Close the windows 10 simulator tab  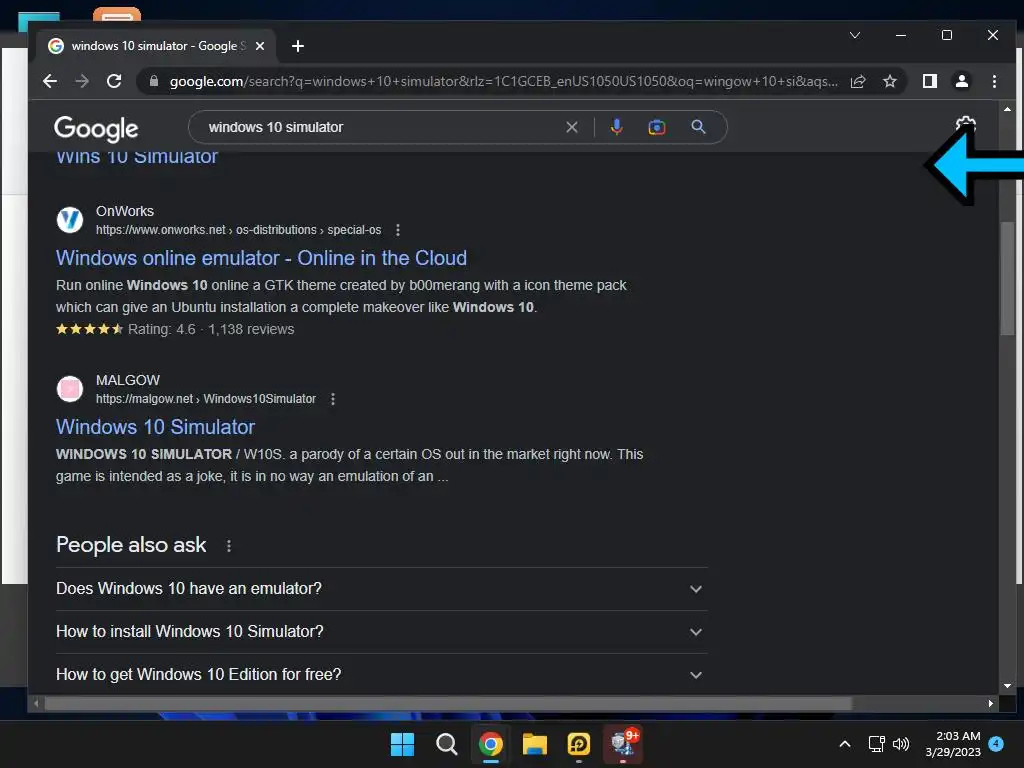click(260, 46)
